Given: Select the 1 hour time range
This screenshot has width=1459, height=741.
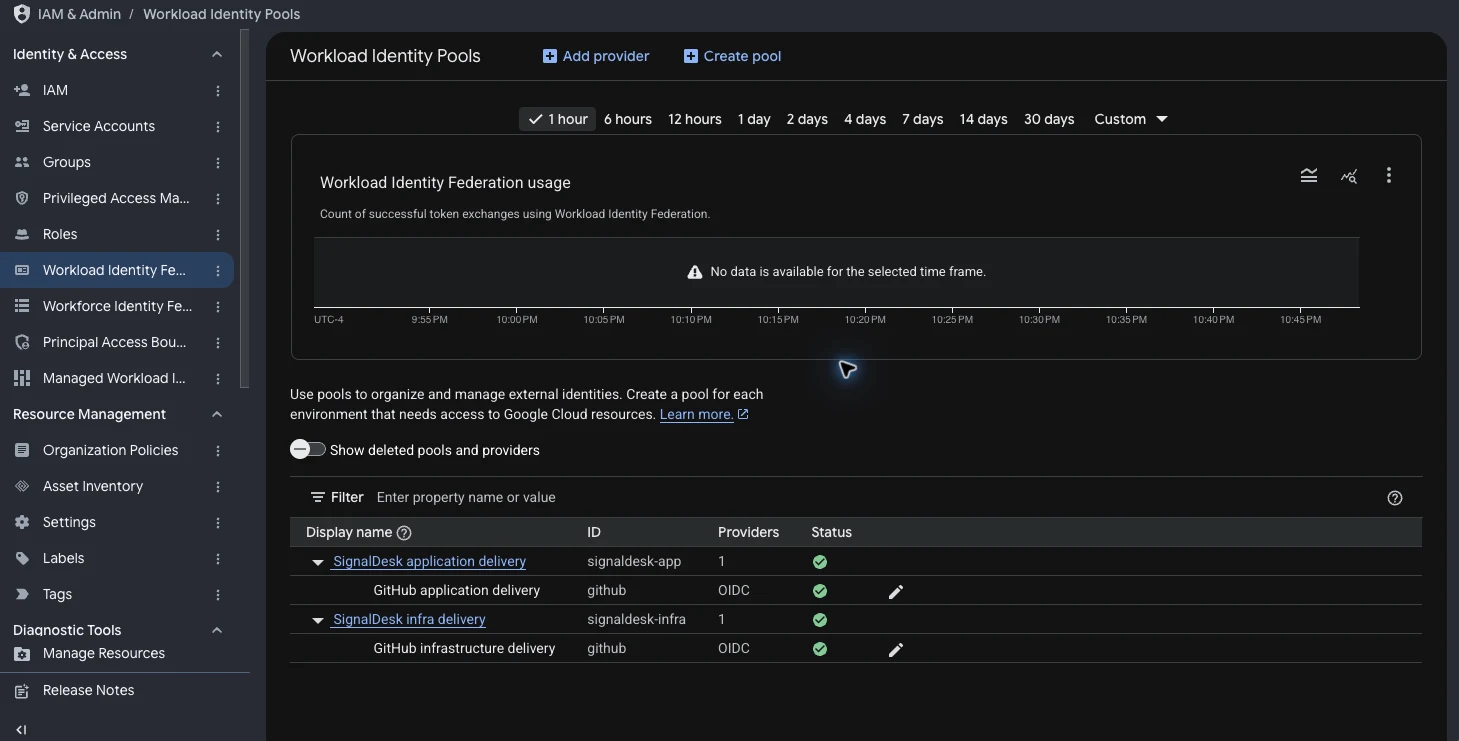Looking at the screenshot, I should coord(558,119).
